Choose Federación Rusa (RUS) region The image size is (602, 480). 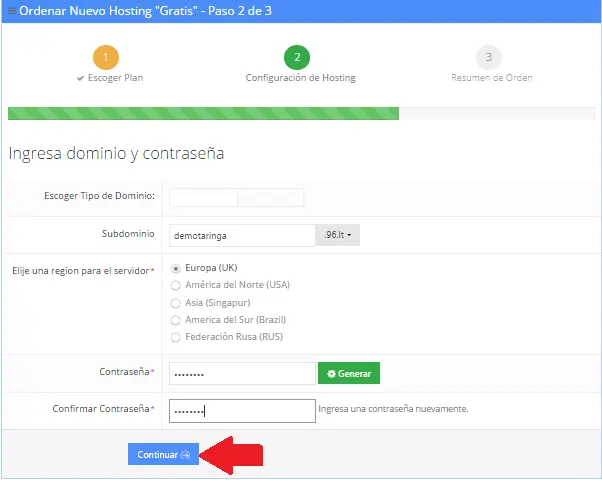tap(175, 337)
